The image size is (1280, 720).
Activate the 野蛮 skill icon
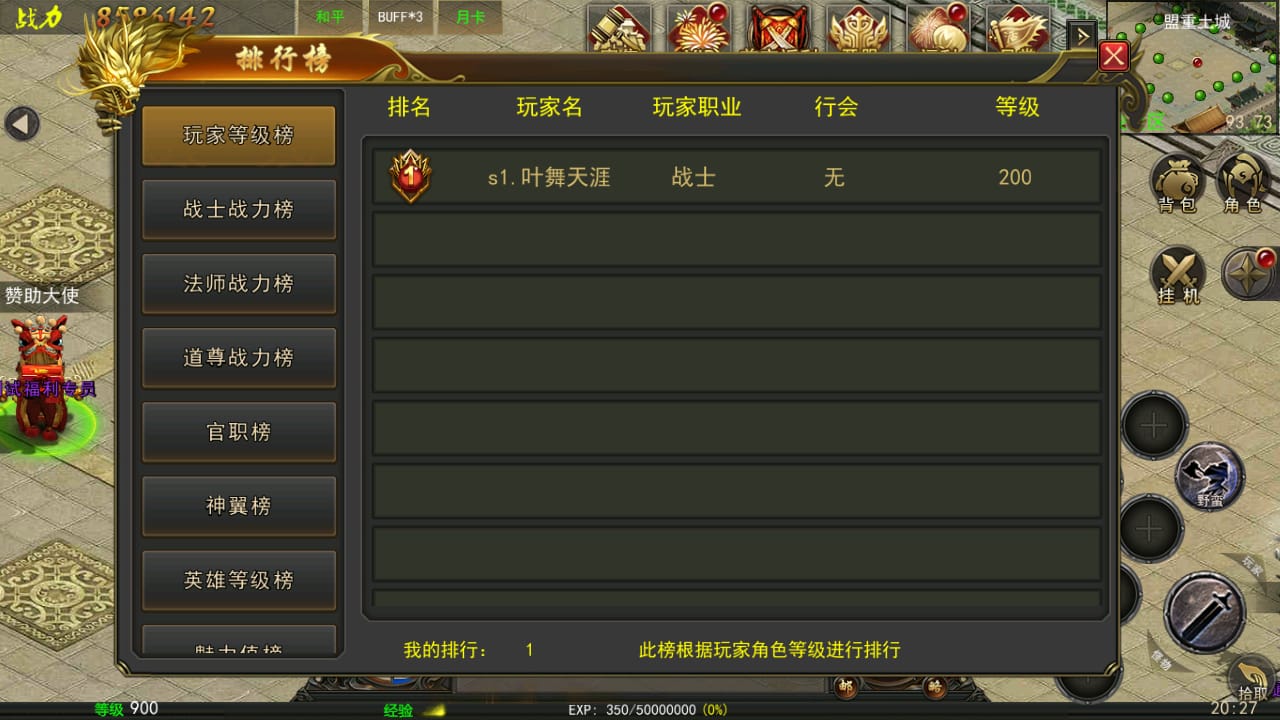click(x=1210, y=476)
